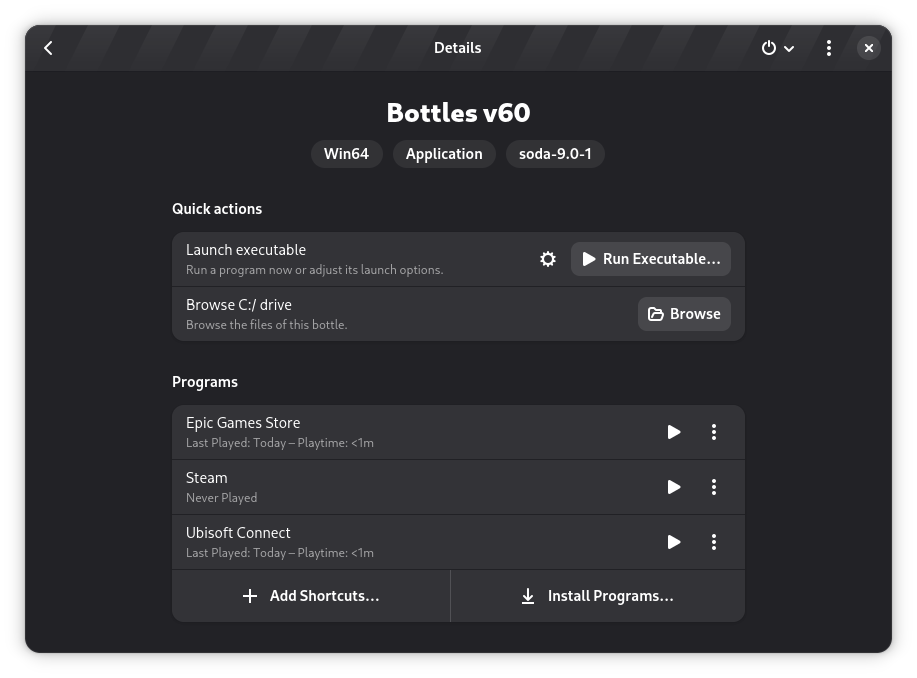
Task: Open Epic Games Store options menu
Action: click(714, 432)
